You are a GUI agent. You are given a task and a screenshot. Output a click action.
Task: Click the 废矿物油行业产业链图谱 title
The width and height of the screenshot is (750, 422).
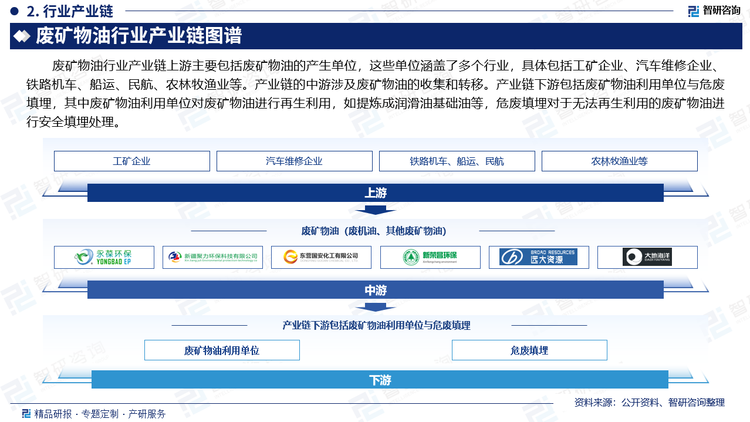tap(139, 36)
